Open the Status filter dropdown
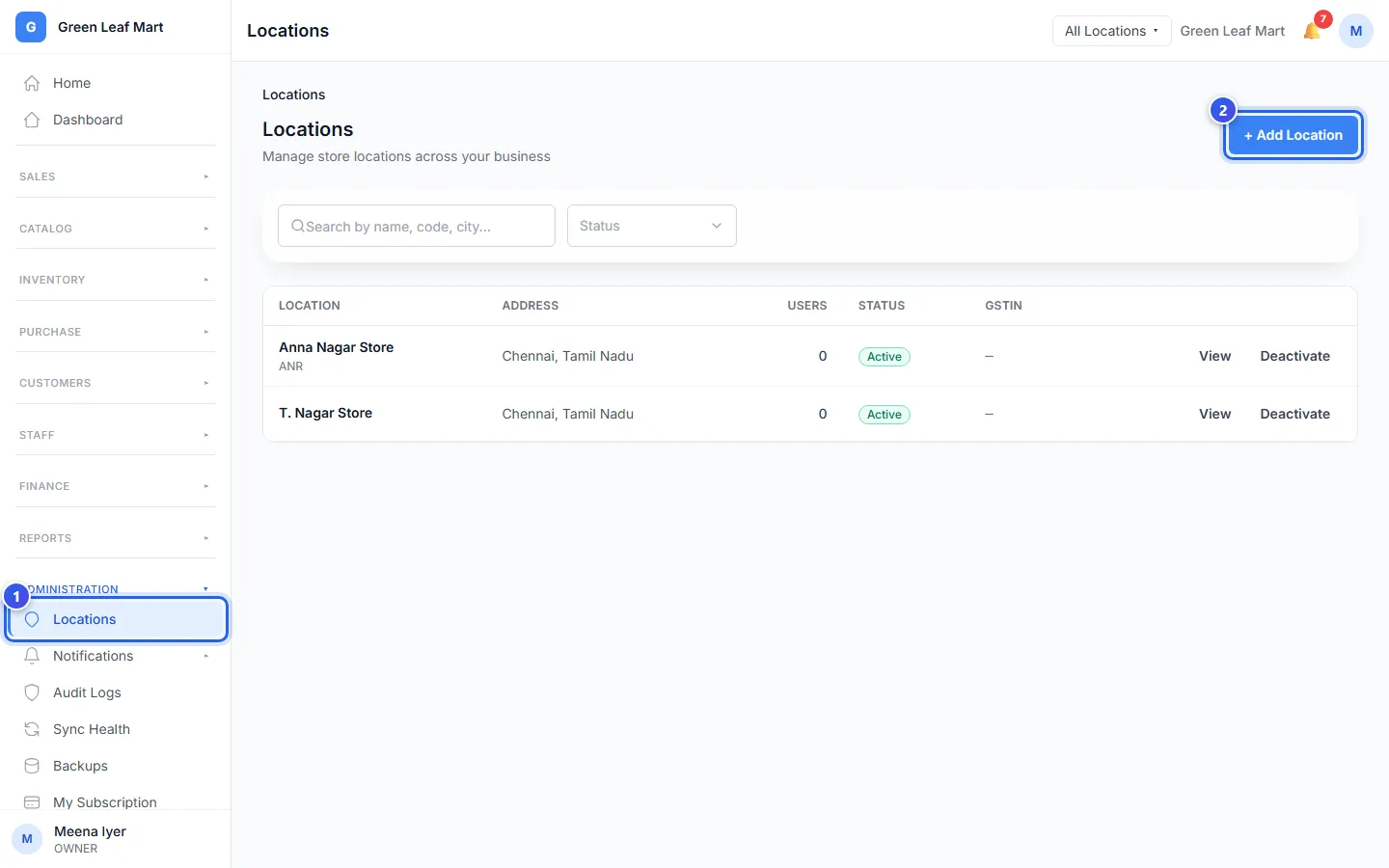 [x=652, y=226]
